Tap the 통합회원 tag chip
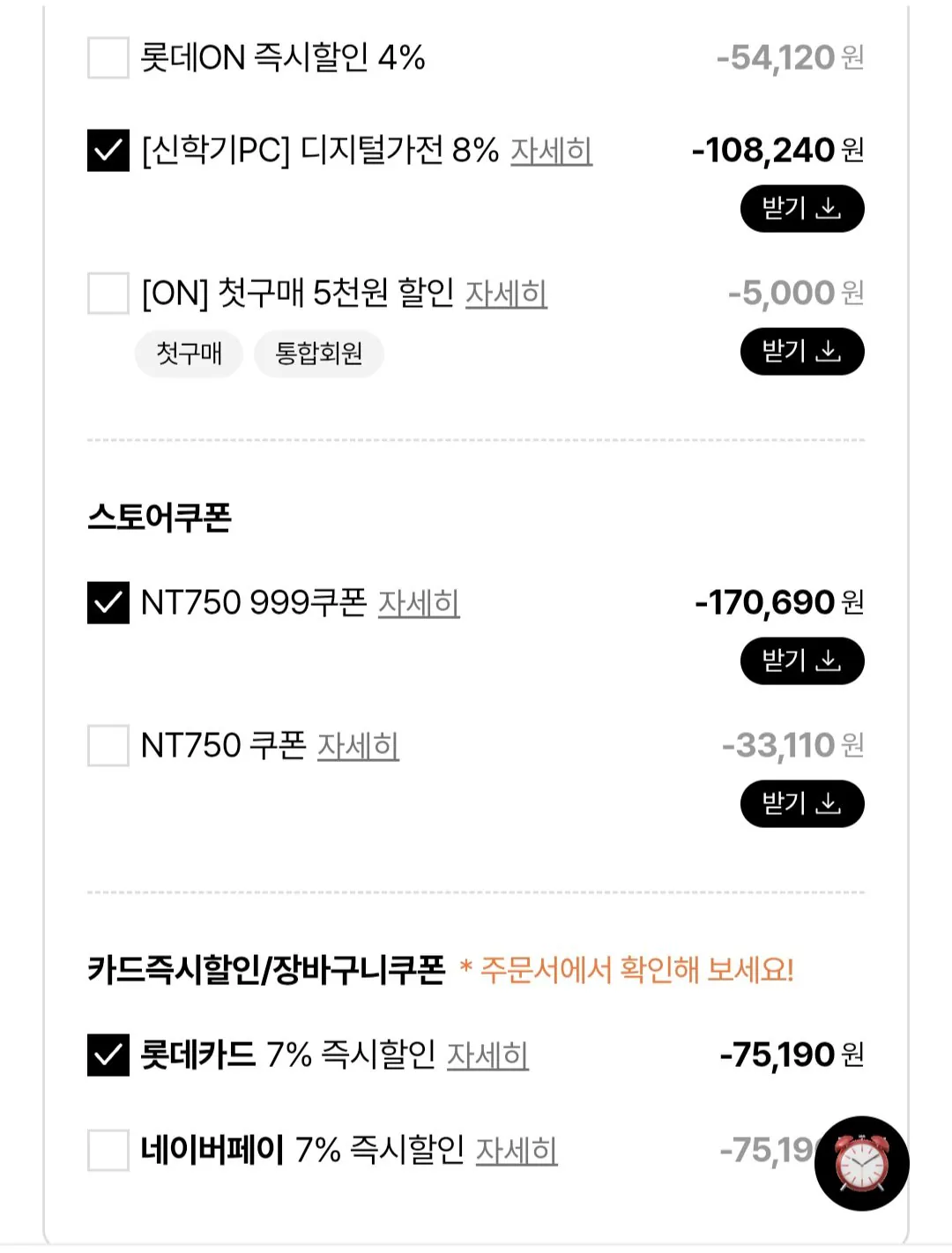The image size is (952, 1253). [319, 354]
